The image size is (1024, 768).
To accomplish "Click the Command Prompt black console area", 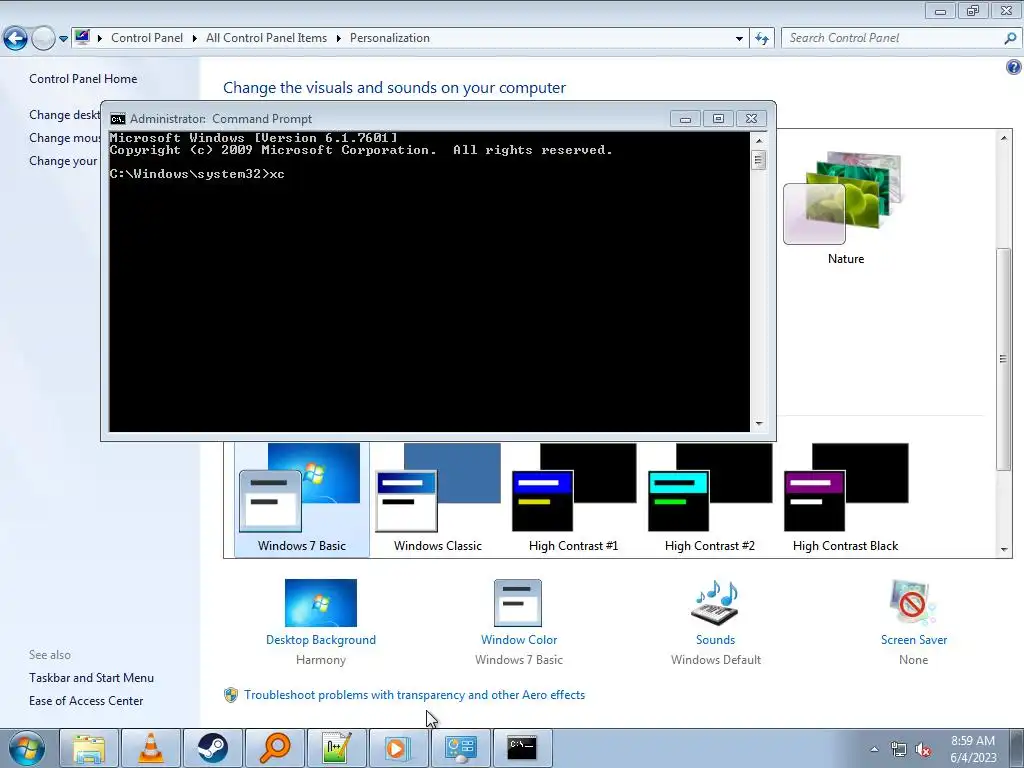I will tap(430, 281).
